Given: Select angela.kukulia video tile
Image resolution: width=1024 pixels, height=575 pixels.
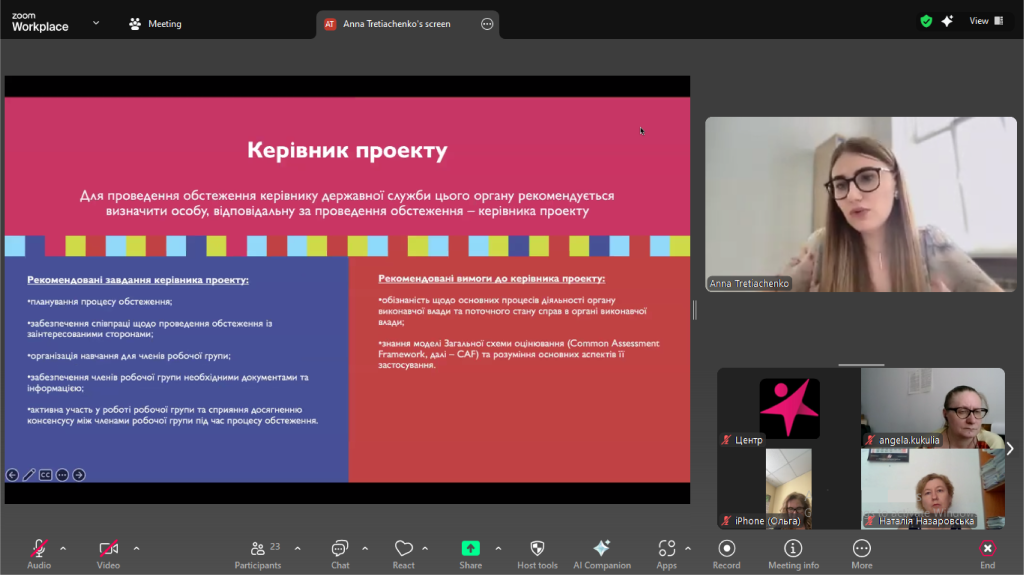Looking at the screenshot, I should (933, 408).
